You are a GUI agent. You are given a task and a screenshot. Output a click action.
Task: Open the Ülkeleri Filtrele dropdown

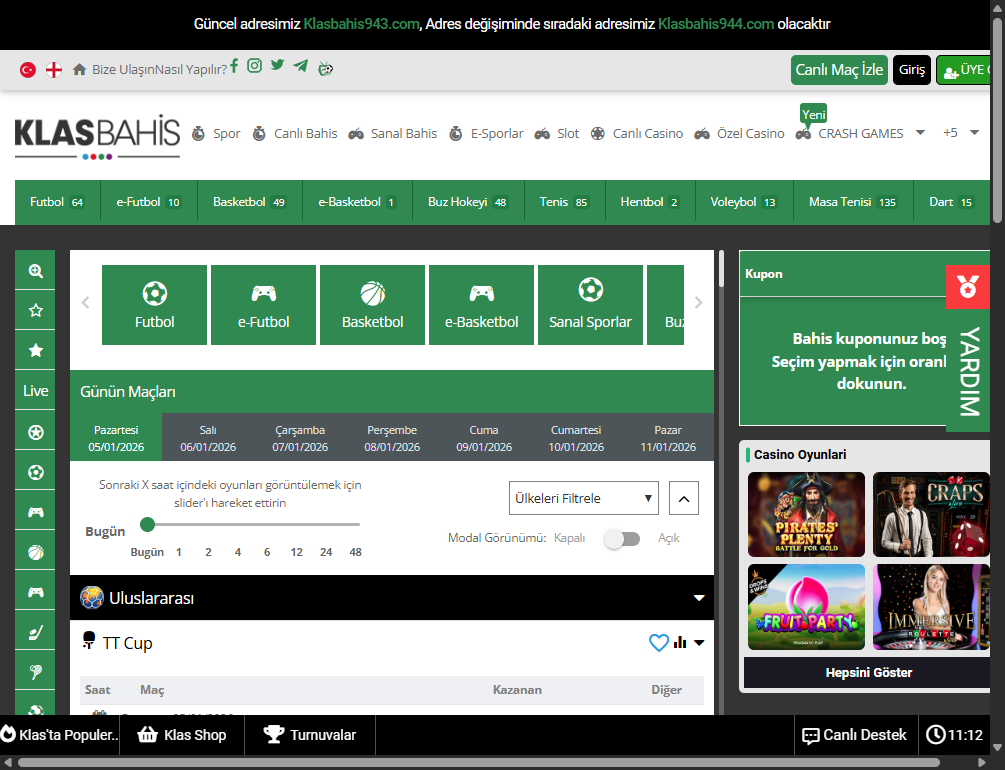click(584, 498)
